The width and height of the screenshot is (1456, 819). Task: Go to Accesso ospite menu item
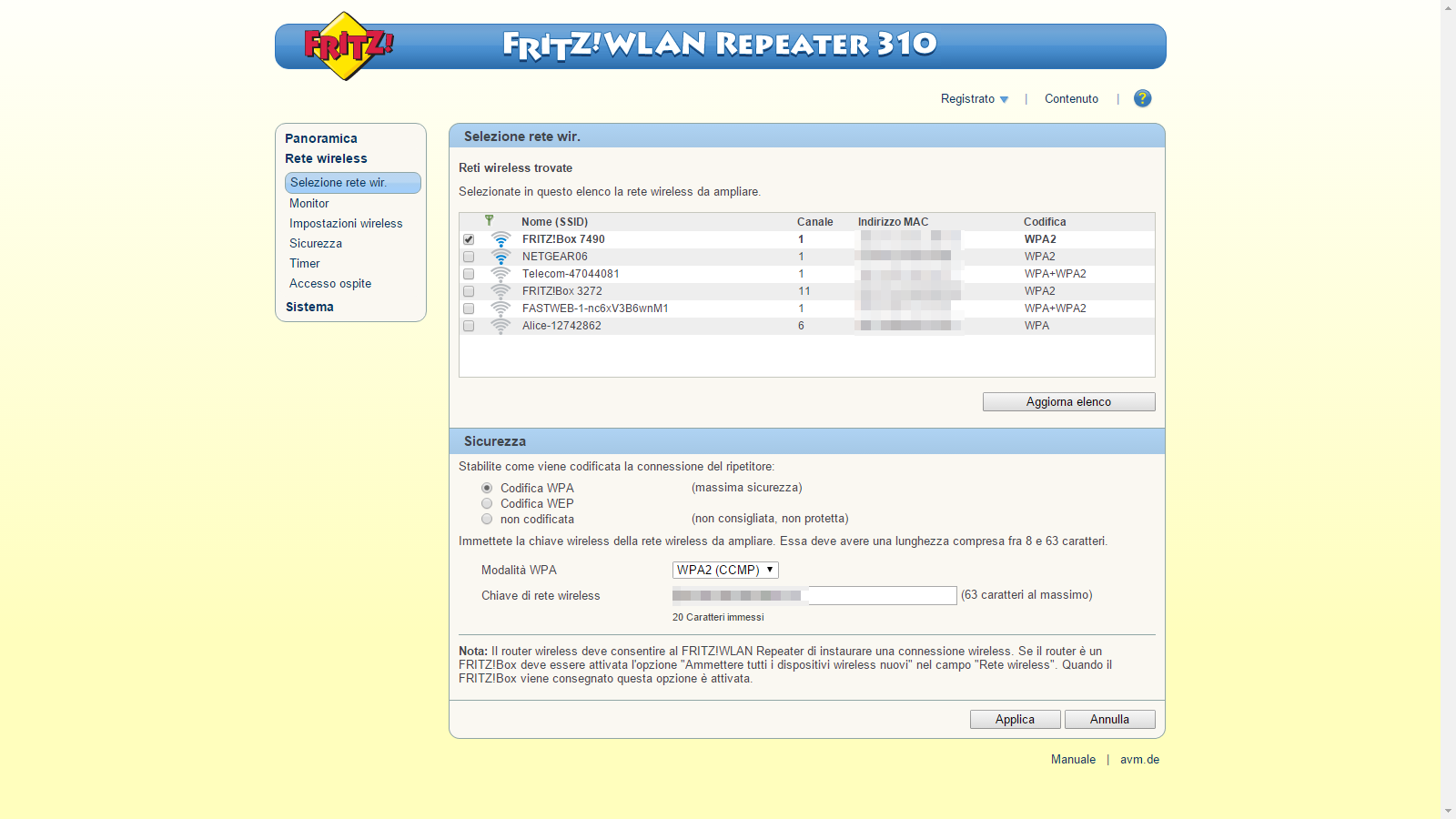(x=330, y=283)
